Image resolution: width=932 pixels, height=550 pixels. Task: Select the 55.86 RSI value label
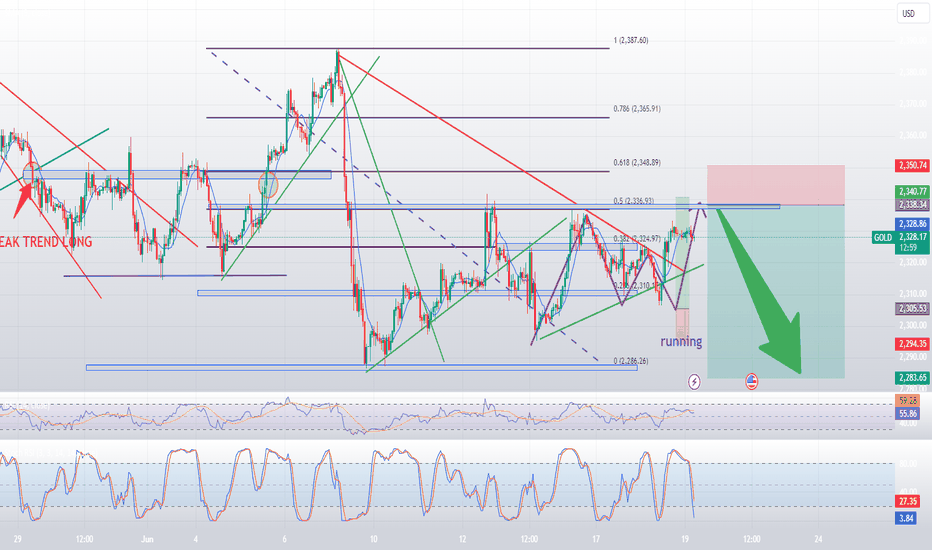pos(907,413)
